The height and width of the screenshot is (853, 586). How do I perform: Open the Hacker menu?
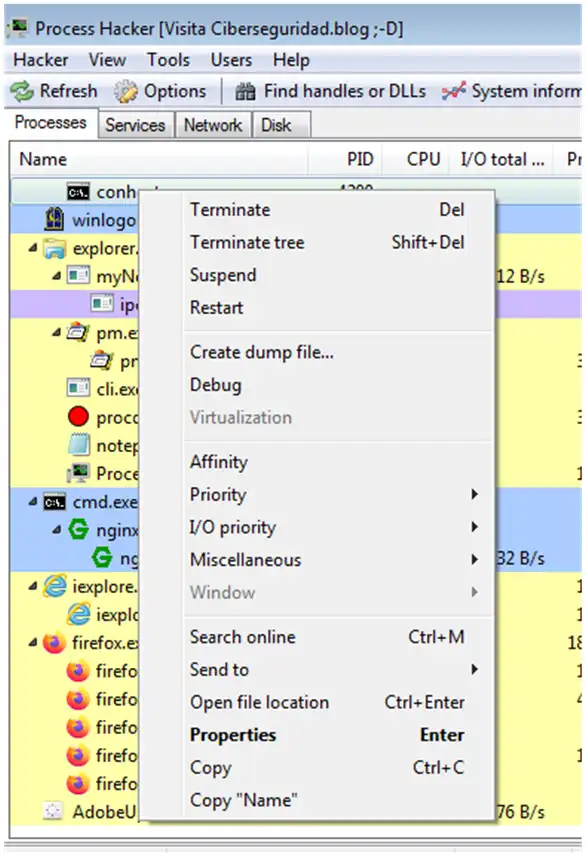(x=41, y=60)
